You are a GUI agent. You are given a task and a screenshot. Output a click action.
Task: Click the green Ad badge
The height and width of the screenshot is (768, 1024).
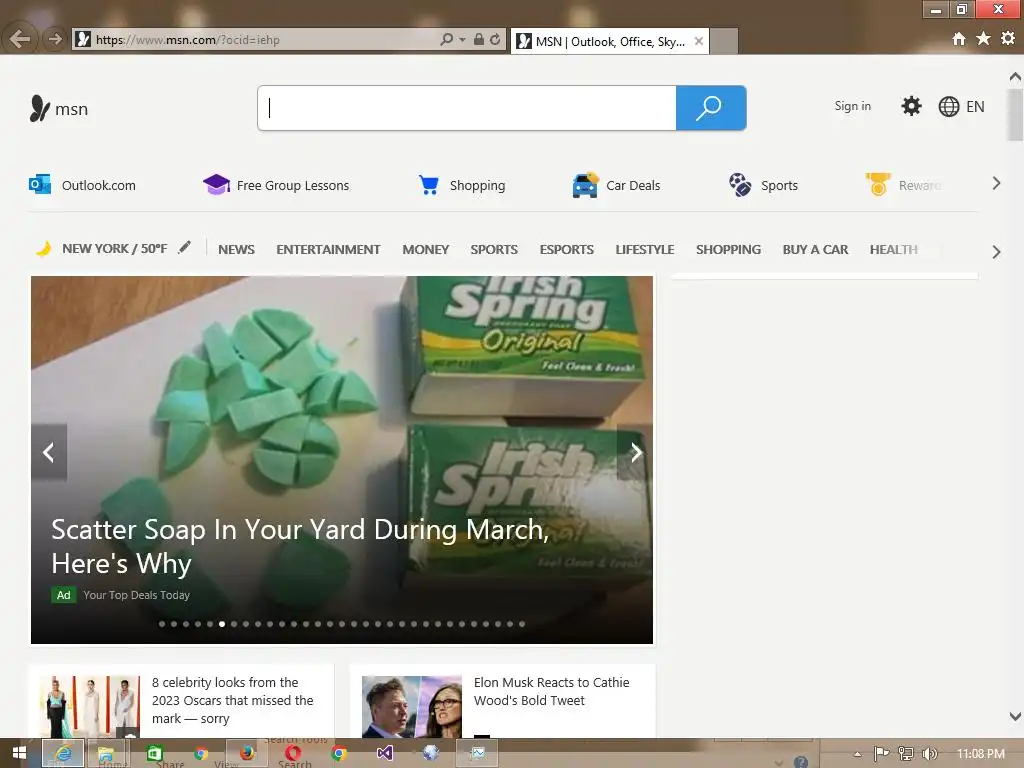[63, 595]
